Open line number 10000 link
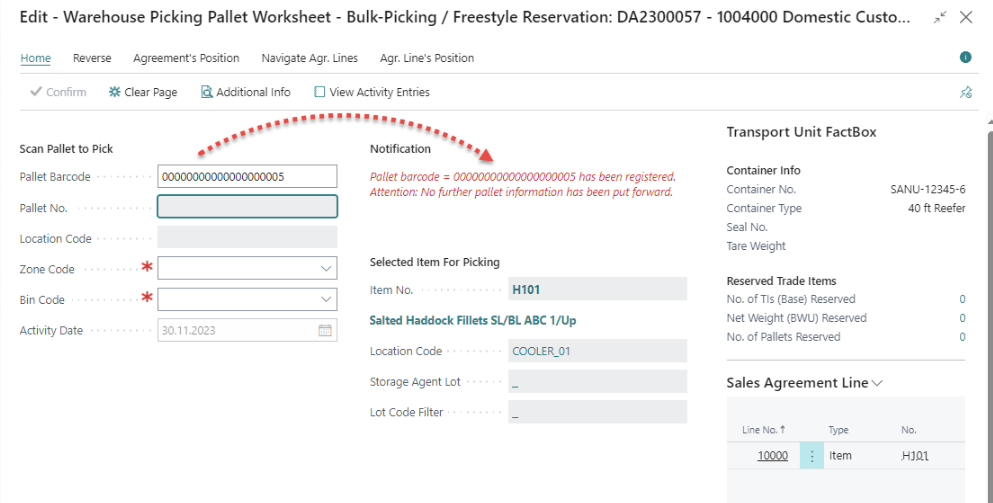 tap(772, 456)
